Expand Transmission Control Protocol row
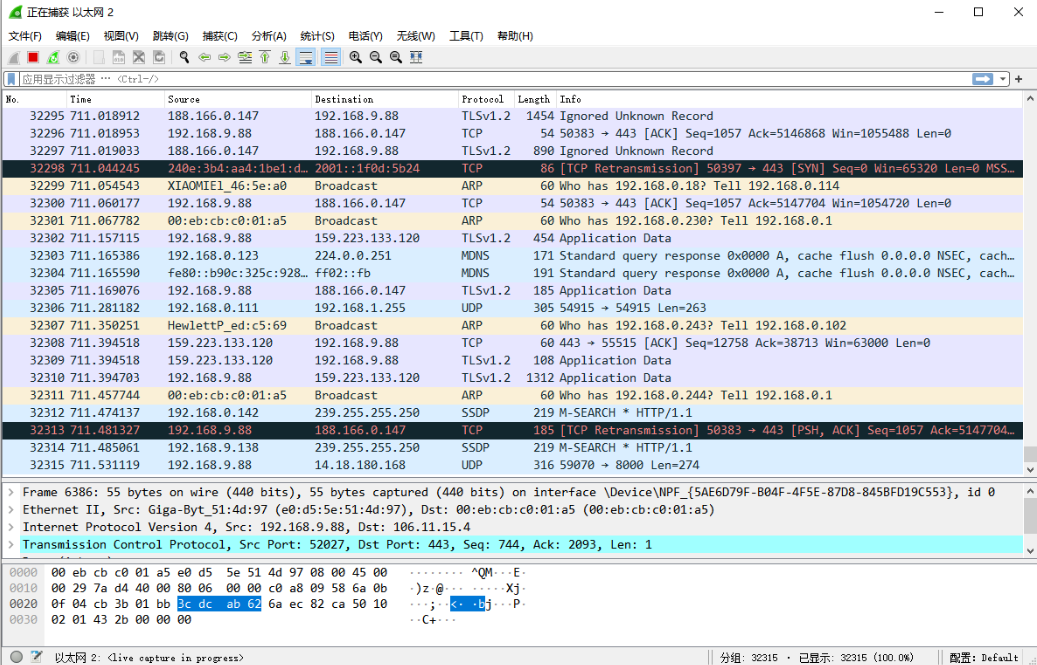 pyautogui.click(x=11, y=545)
